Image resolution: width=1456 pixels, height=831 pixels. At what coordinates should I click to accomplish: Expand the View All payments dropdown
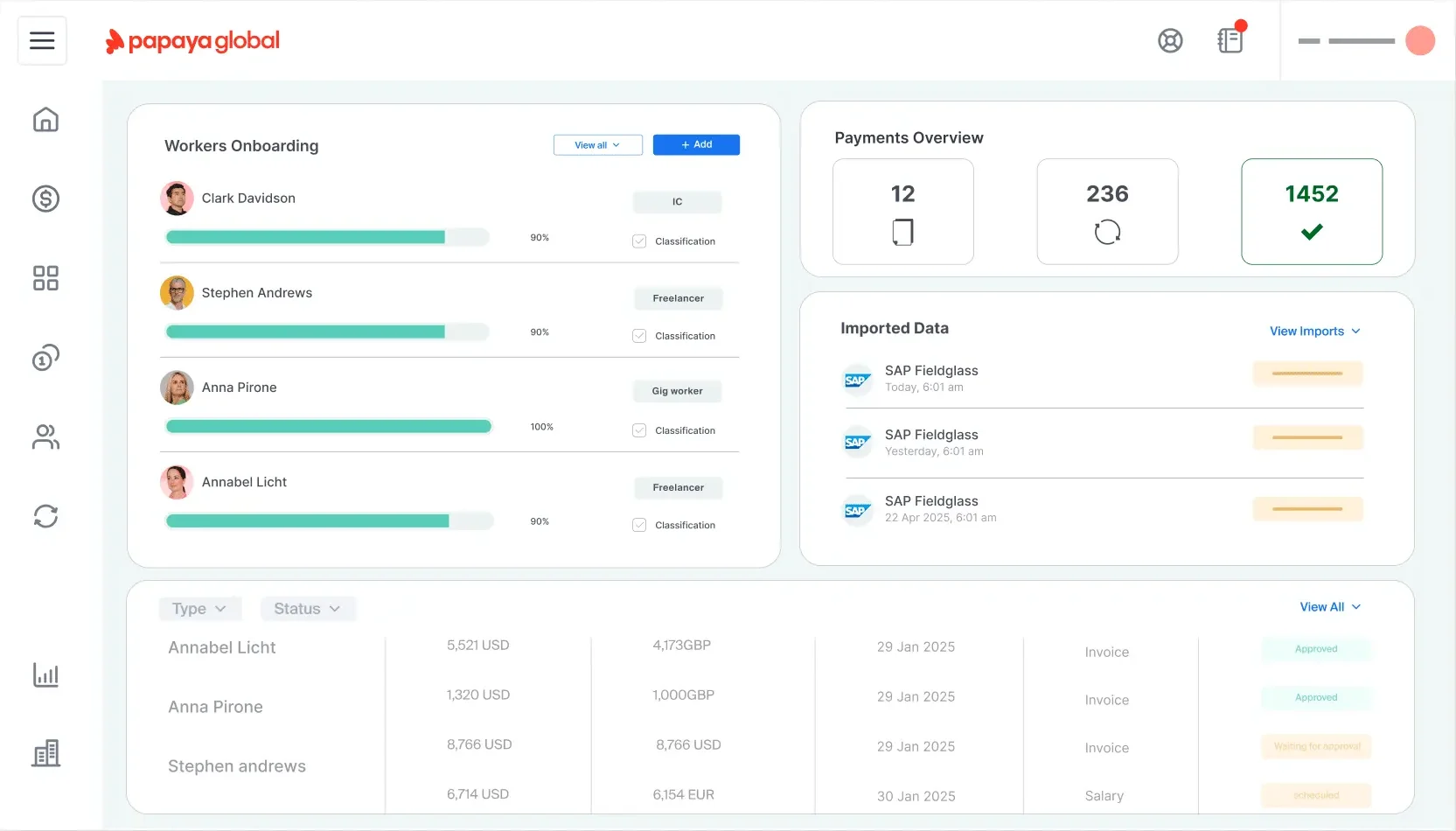pyautogui.click(x=1330, y=607)
